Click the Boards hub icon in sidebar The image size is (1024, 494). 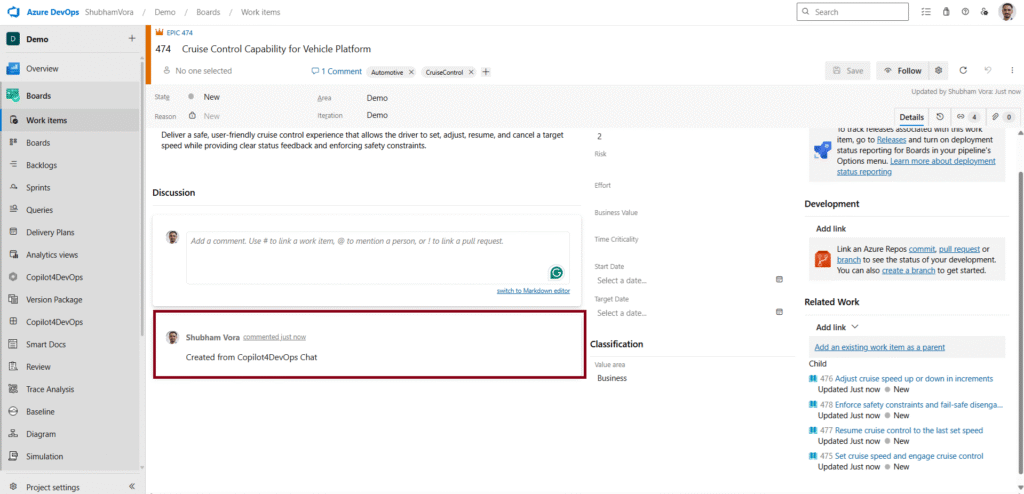click(x=12, y=95)
